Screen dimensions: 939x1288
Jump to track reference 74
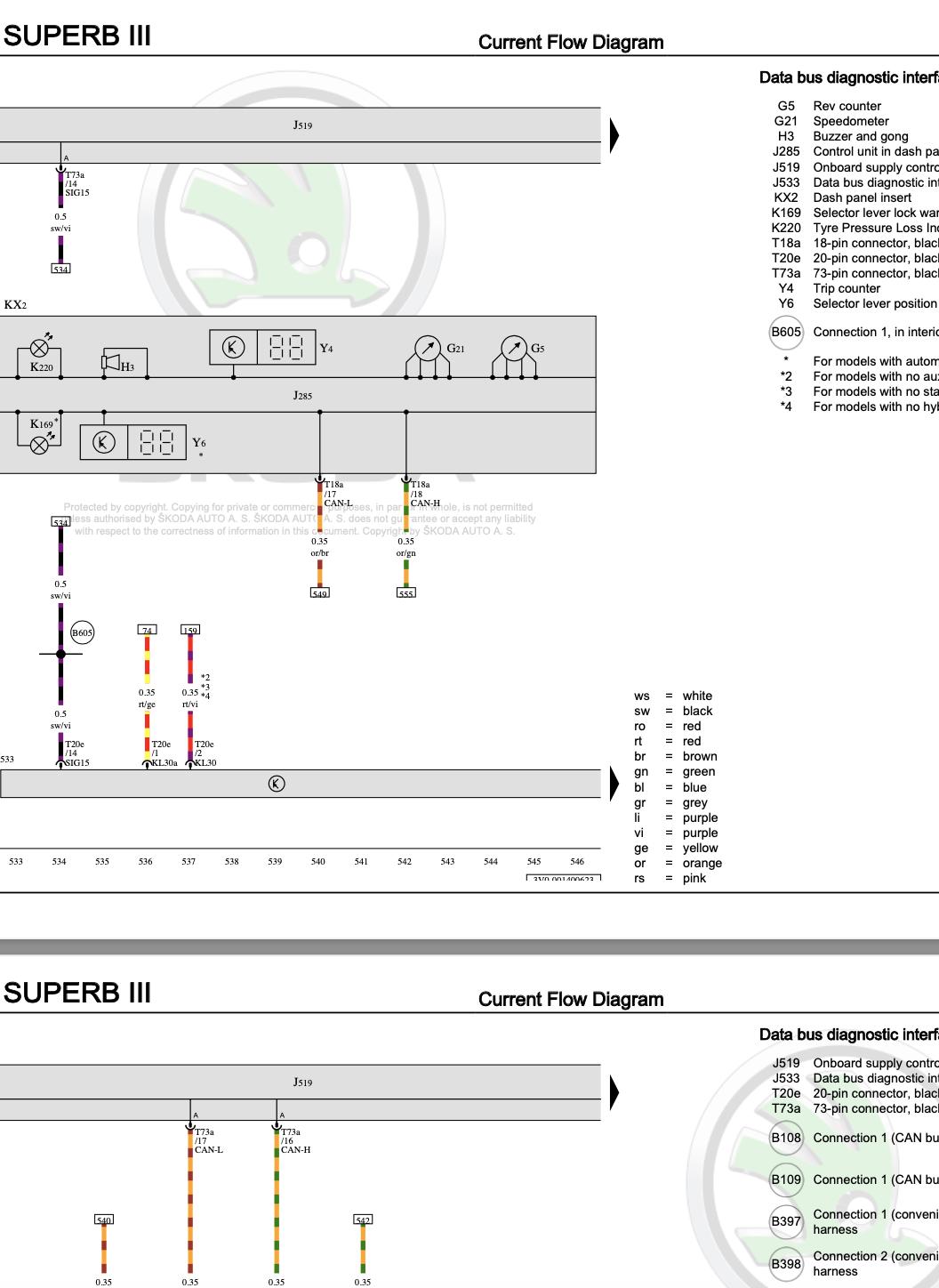coord(147,630)
